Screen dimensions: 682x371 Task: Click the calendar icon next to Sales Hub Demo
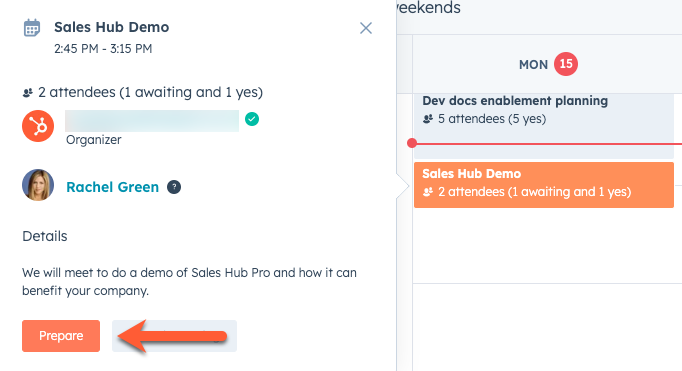point(32,28)
